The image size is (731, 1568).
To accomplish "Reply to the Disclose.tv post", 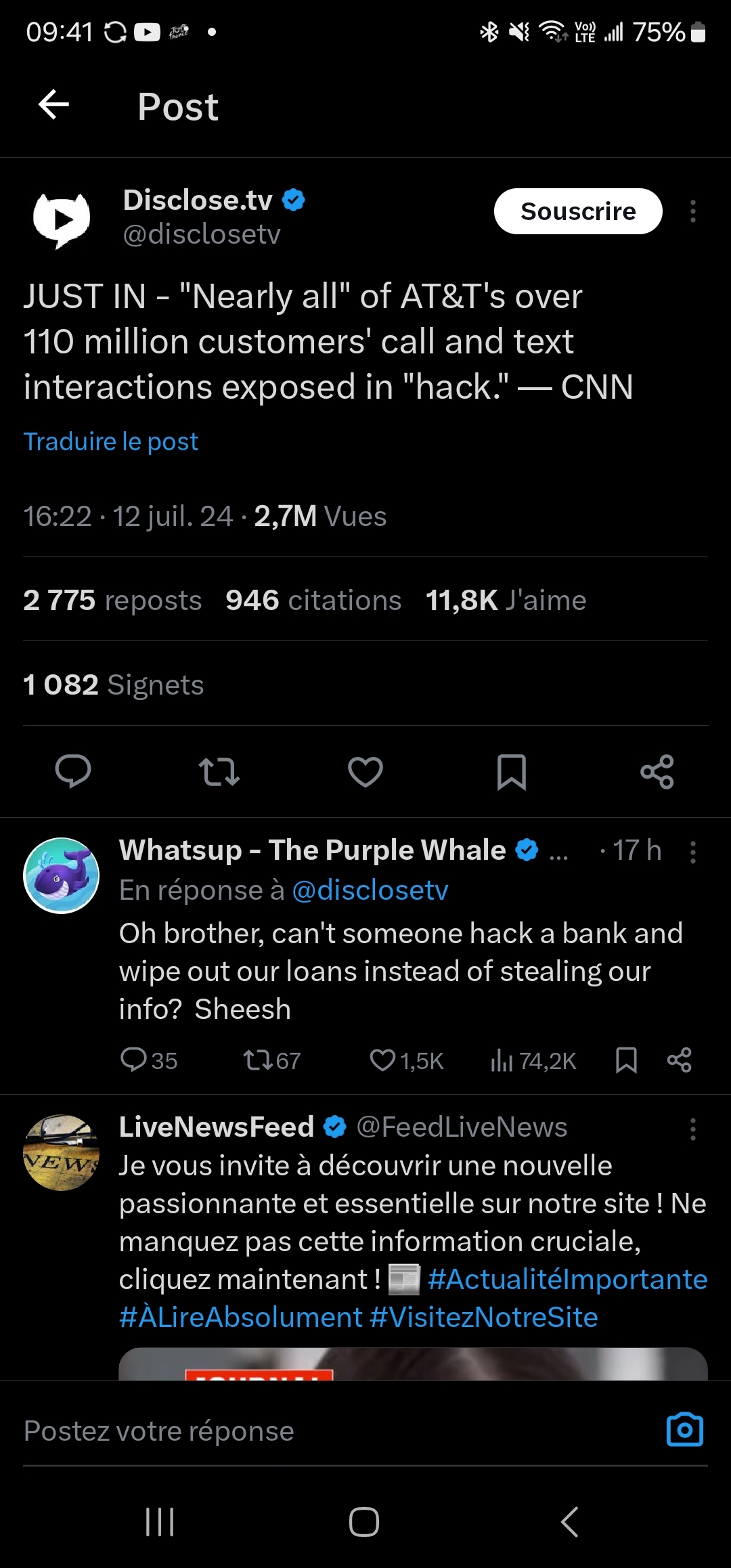I will click(72, 771).
